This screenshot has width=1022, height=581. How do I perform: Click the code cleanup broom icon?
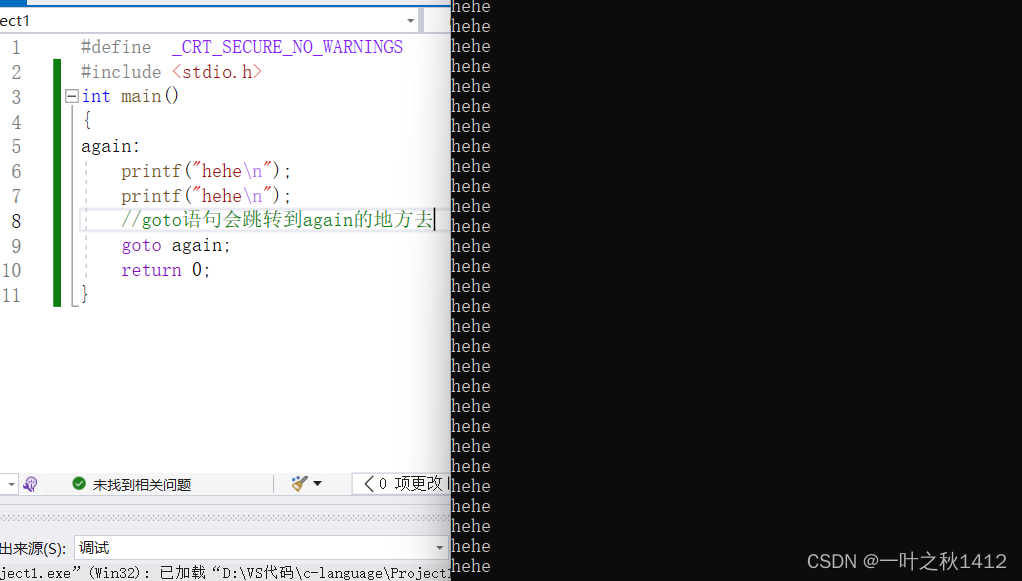[299, 483]
